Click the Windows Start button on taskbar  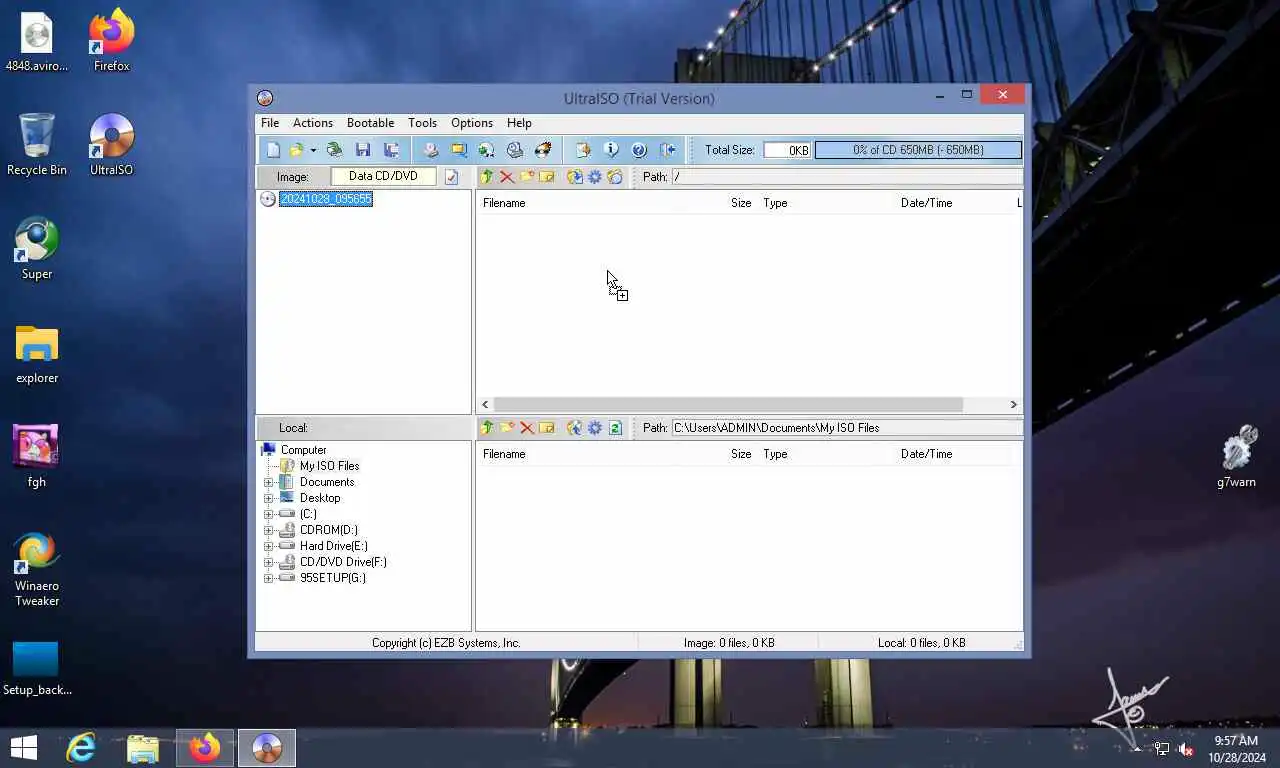tap(24, 748)
